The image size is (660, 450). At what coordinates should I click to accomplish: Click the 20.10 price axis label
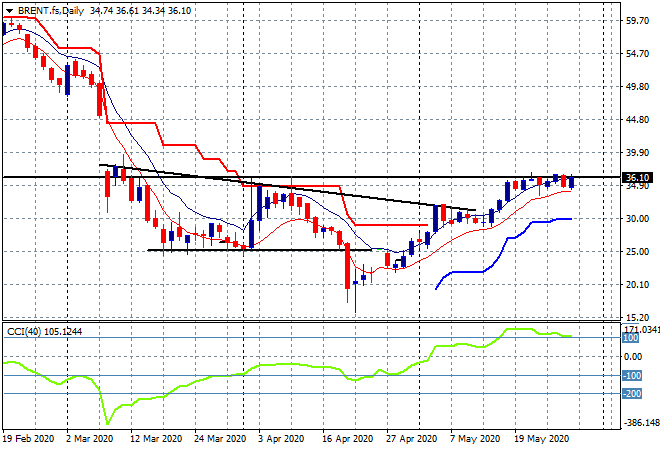(637, 285)
